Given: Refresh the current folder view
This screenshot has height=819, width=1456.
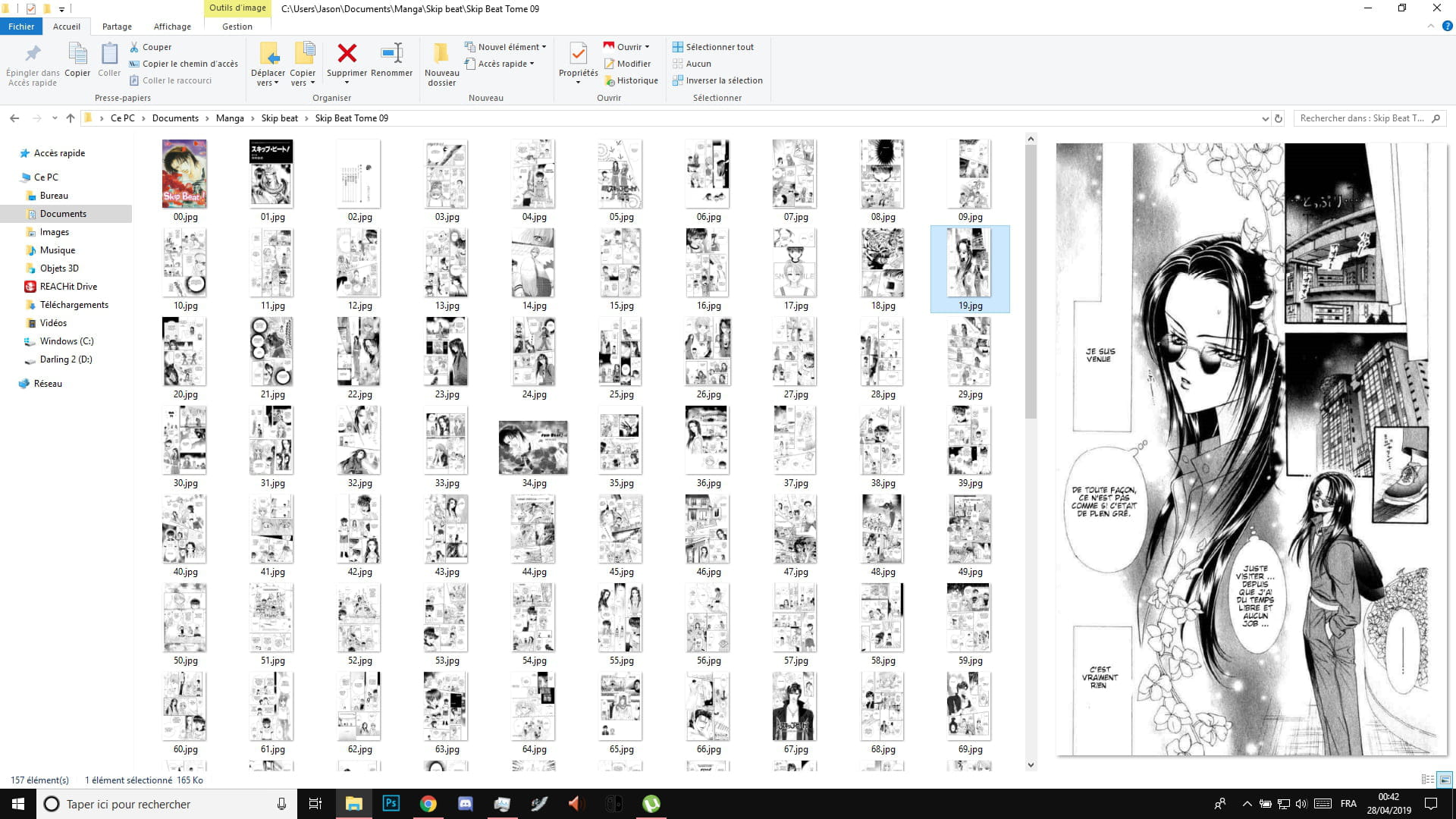Looking at the screenshot, I should (x=1279, y=118).
